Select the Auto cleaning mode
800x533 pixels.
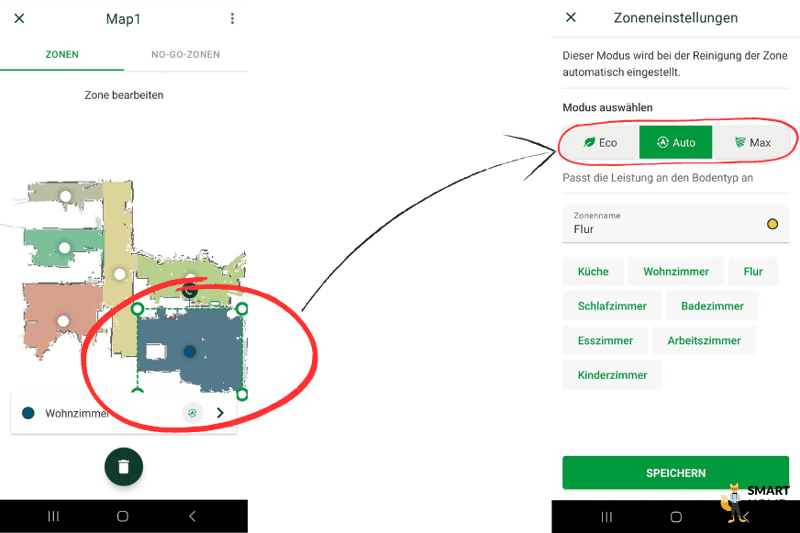tap(676, 143)
